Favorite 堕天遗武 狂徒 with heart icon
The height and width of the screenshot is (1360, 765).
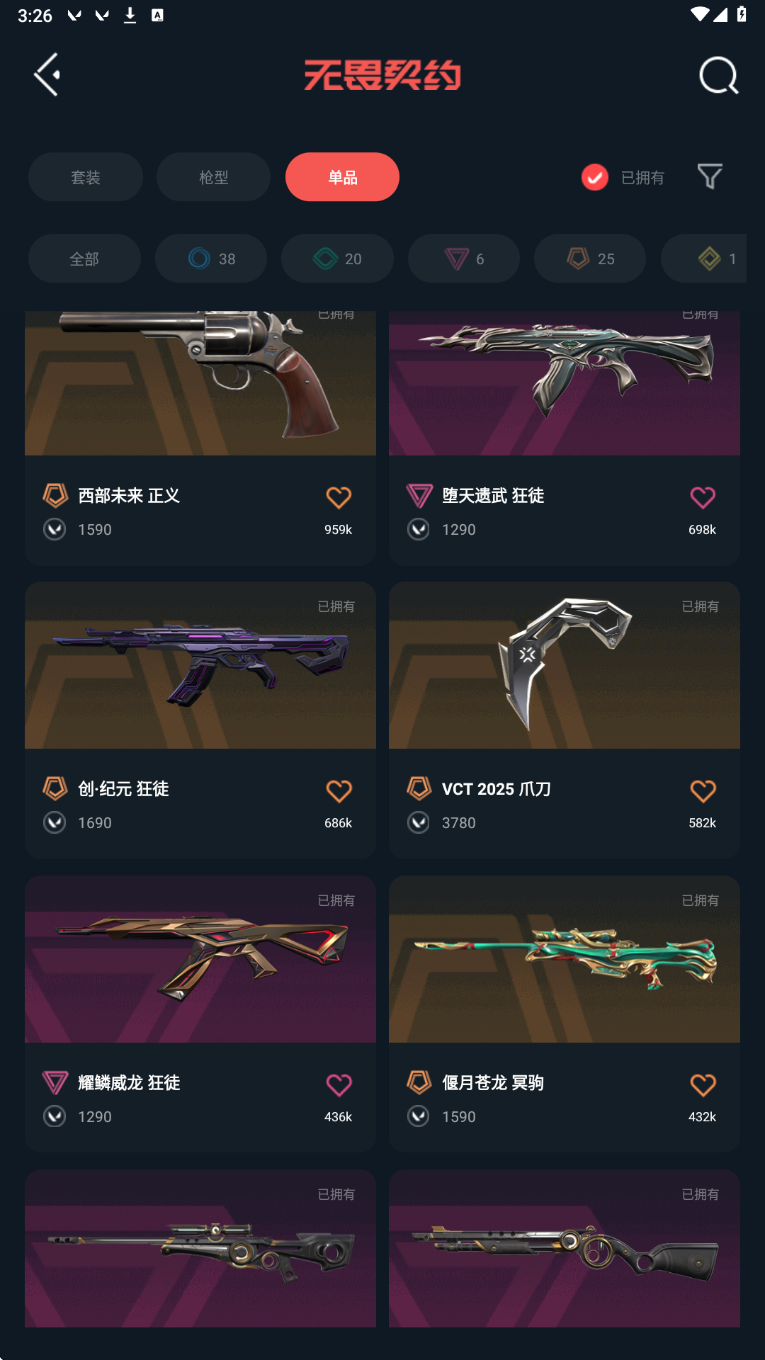pyautogui.click(x=703, y=496)
